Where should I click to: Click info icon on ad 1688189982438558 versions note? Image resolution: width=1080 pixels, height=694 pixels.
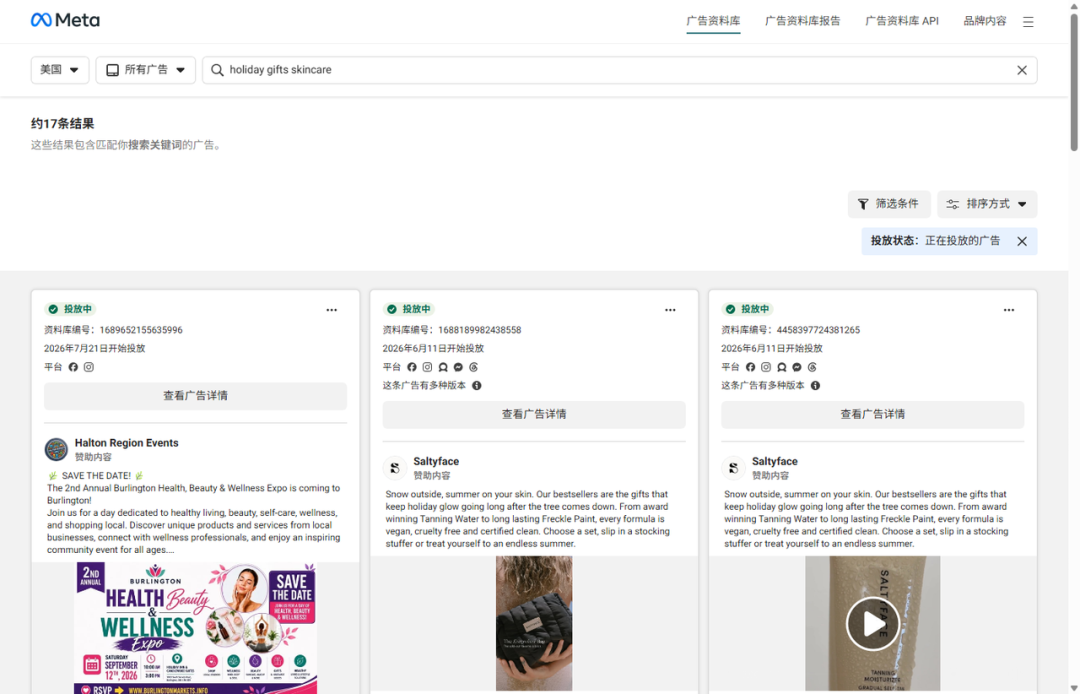(477, 386)
